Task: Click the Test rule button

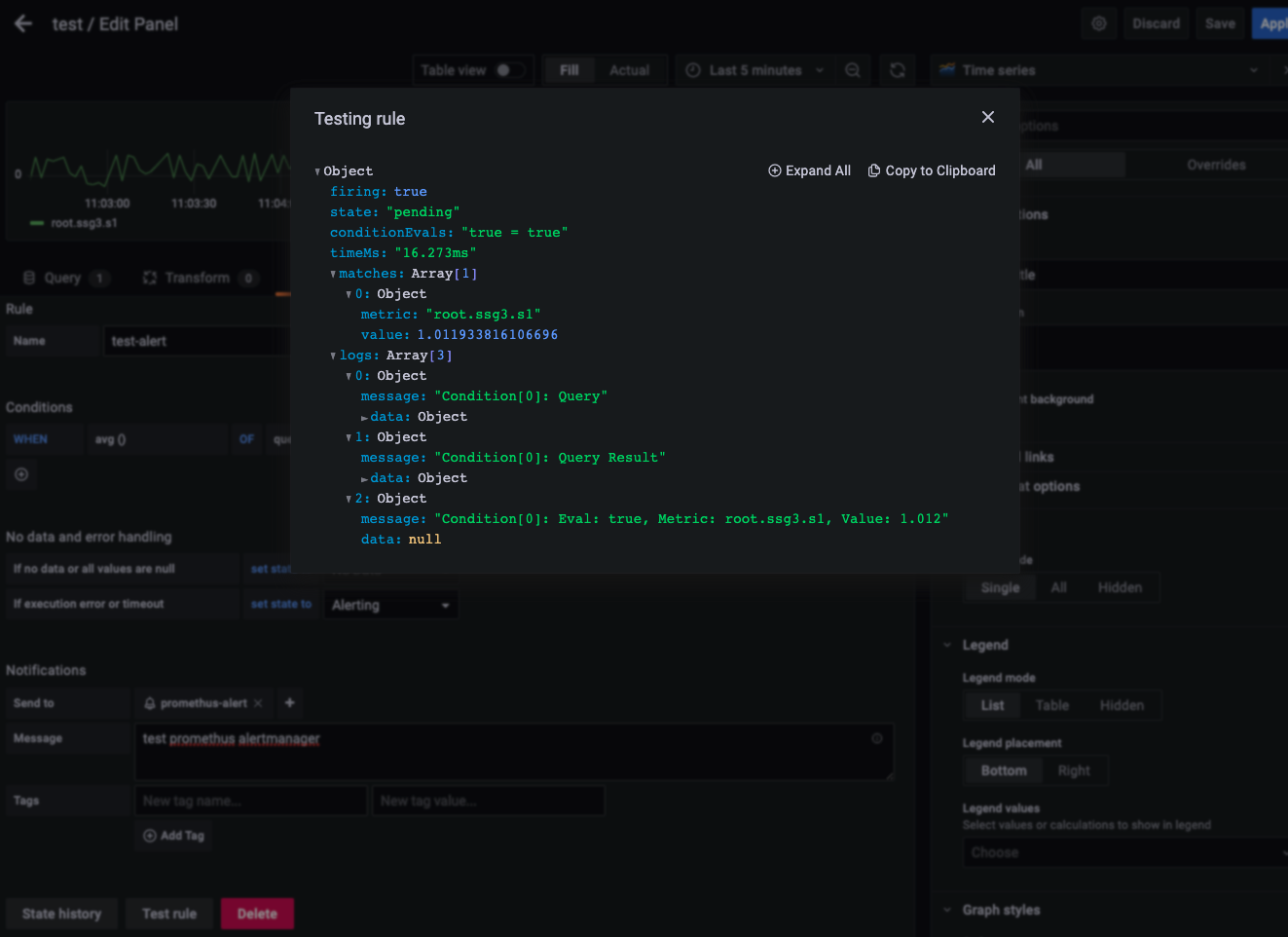Action: pyautogui.click(x=169, y=914)
